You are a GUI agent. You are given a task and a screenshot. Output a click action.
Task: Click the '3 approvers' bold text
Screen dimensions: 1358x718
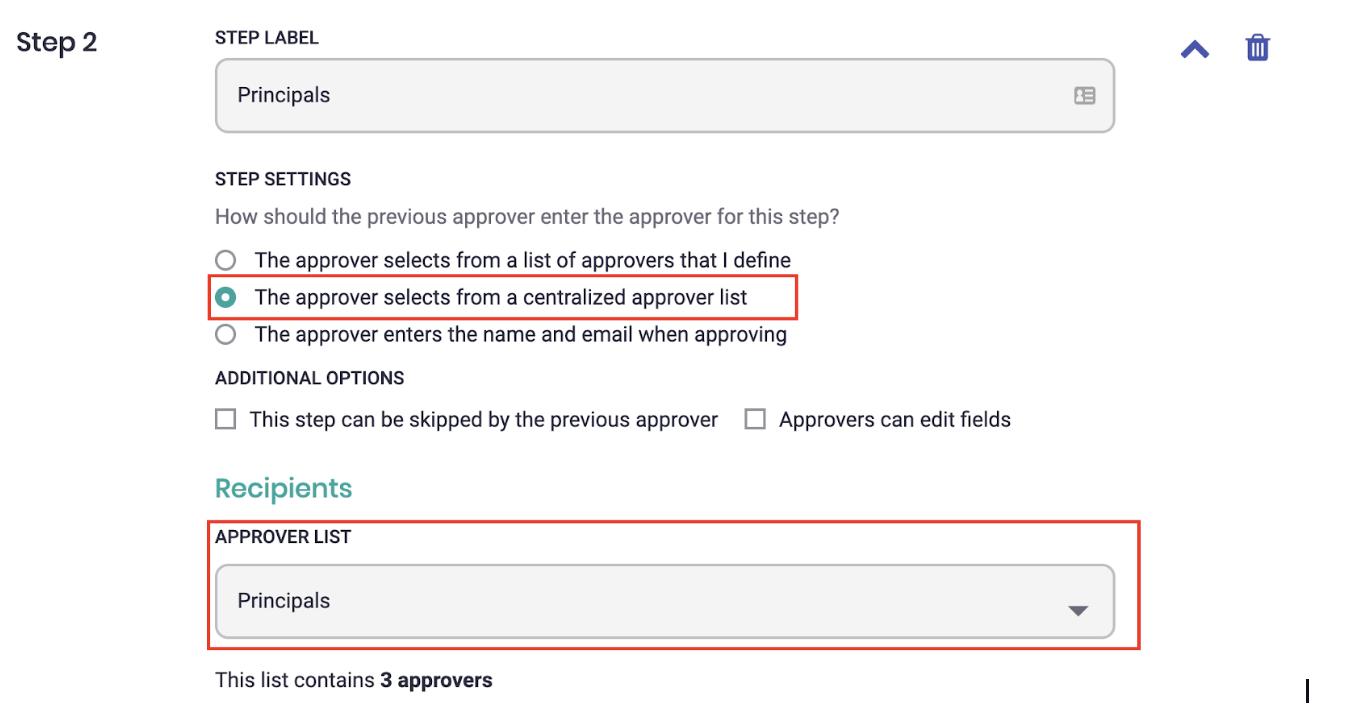[x=436, y=680]
